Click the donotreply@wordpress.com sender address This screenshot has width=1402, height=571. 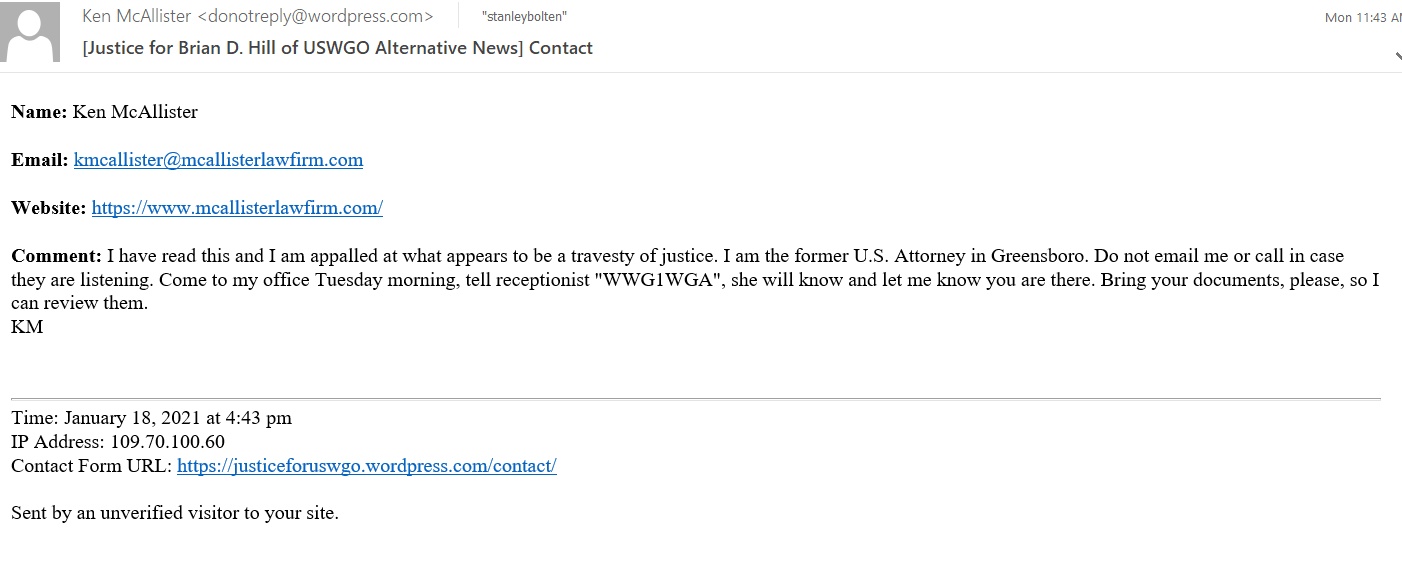pyautogui.click(x=316, y=17)
